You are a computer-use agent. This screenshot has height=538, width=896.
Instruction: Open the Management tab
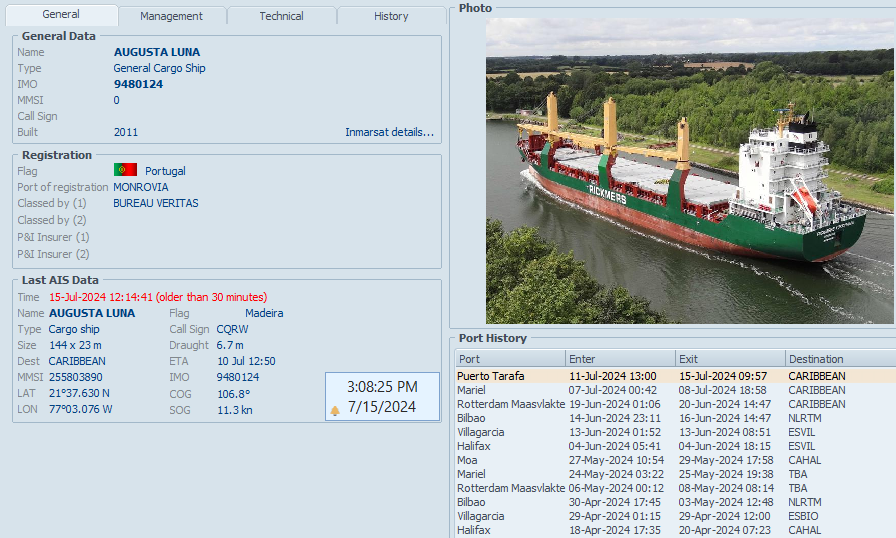click(171, 16)
